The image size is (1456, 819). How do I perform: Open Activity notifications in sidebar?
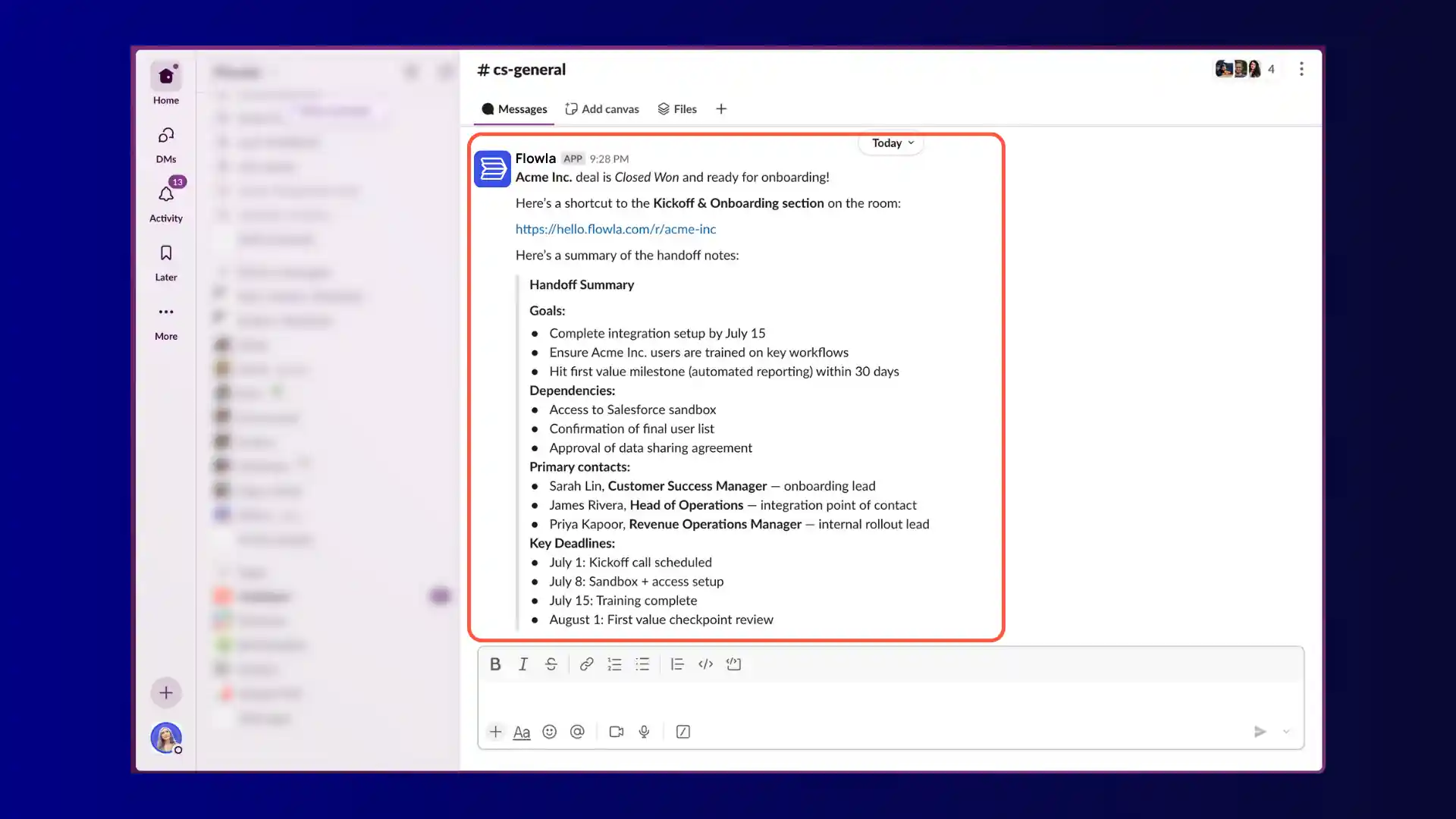(166, 202)
